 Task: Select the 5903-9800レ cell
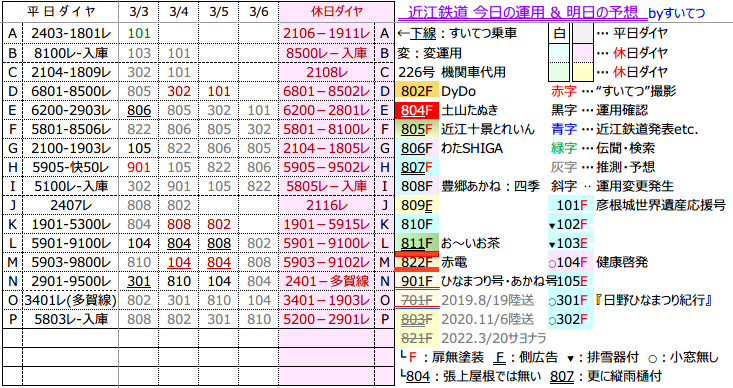(71, 262)
